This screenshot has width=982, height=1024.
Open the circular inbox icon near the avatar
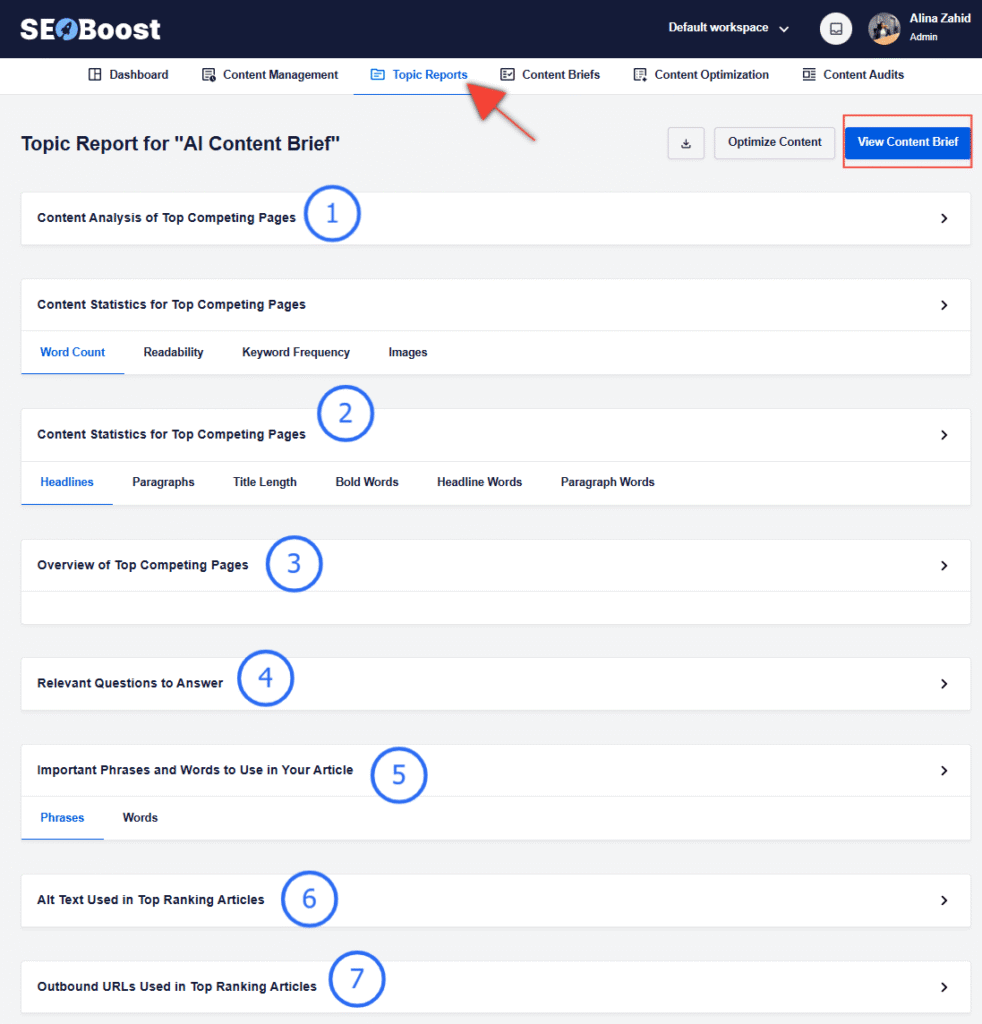(x=836, y=28)
